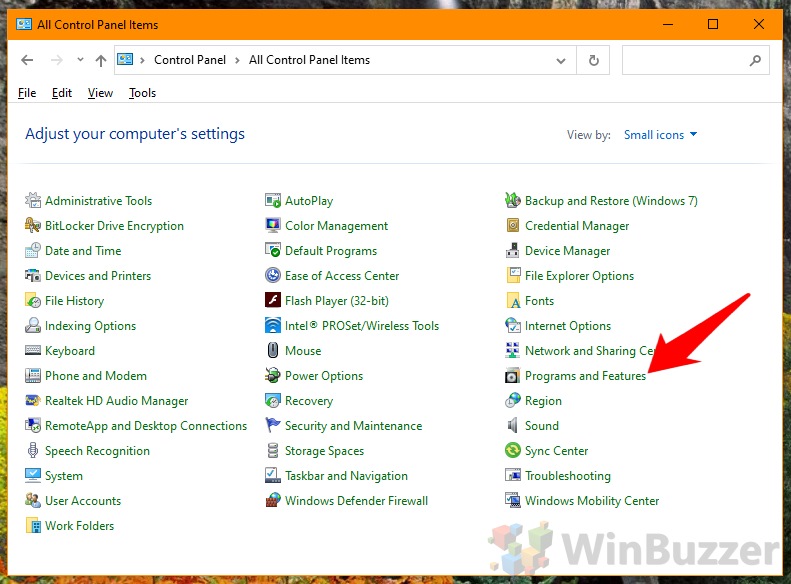Image resolution: width=791 pixels, height=584 pixels.
Task: Click the Control Panel breadcrumb
Action: [190, 60]
